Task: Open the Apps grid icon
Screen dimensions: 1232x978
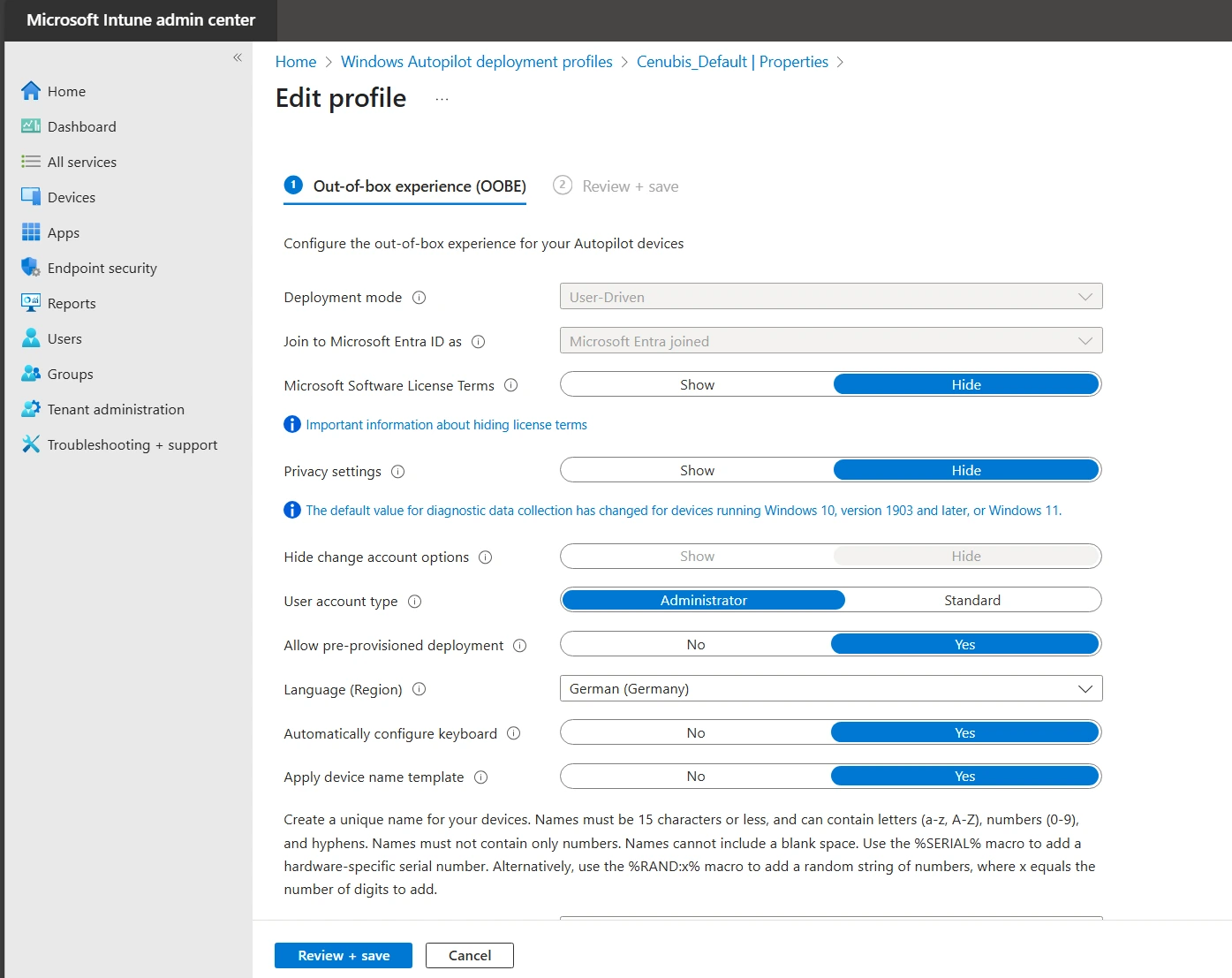Action: click(x=31, y=232)
